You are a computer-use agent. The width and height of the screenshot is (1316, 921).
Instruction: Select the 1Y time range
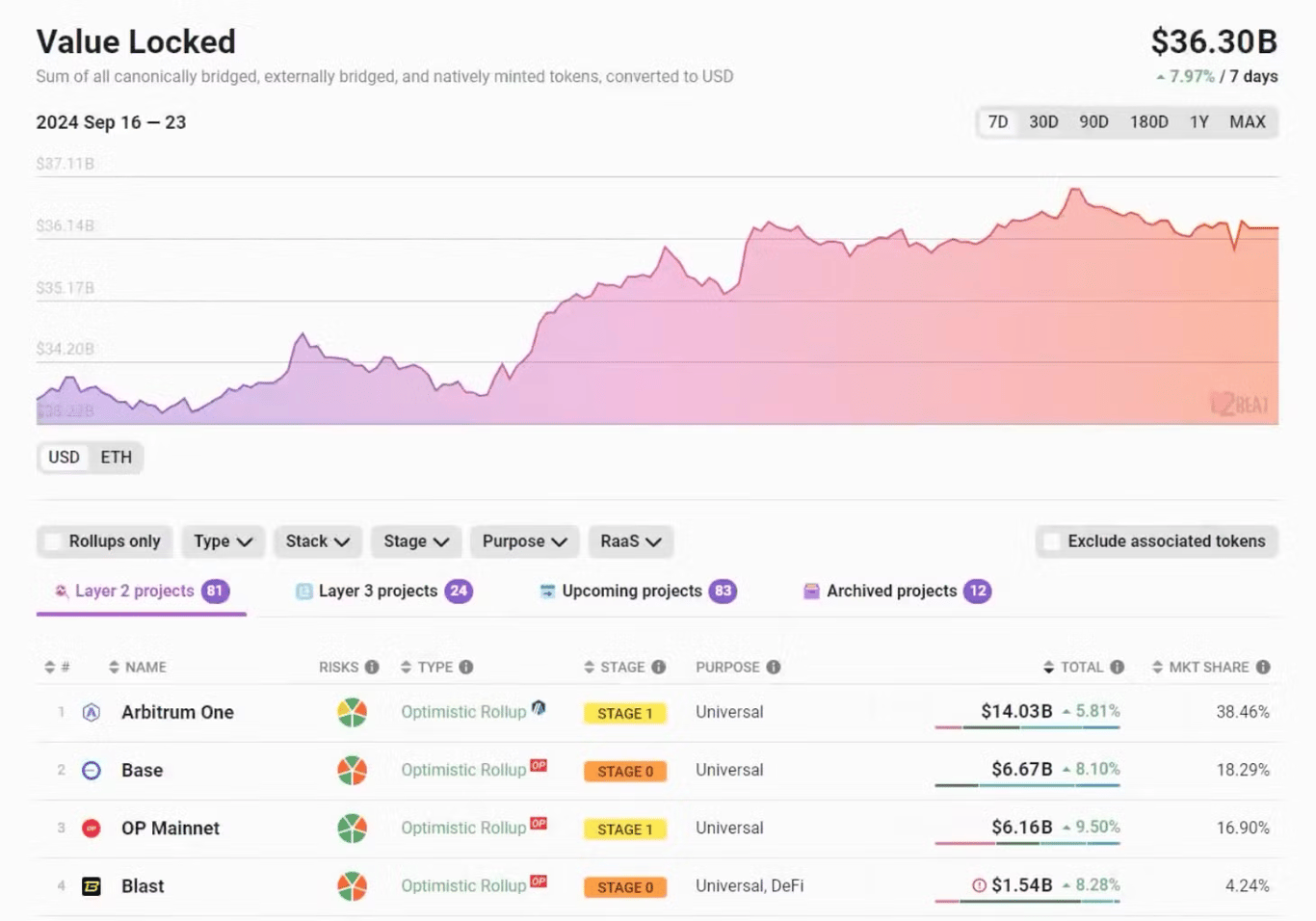(1199, 122)
